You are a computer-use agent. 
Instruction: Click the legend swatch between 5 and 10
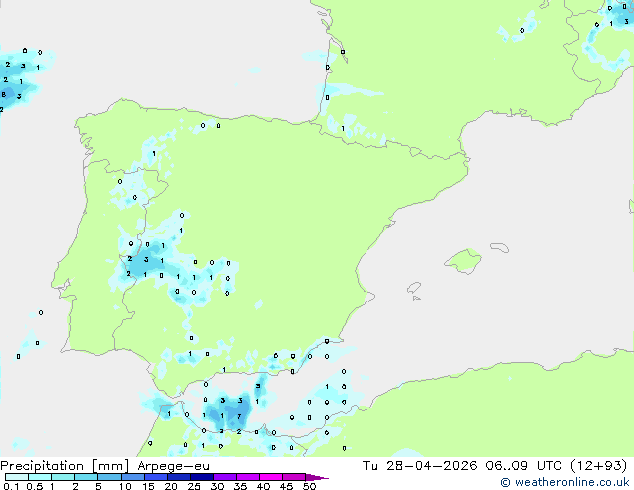[109, 477]
